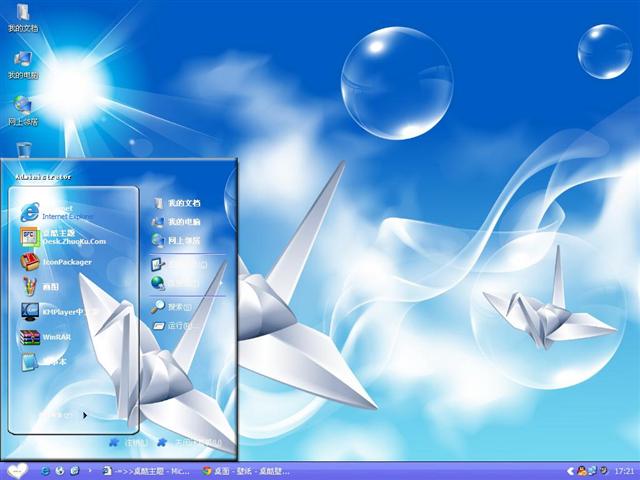
Task: Open 搜索 (Search) in Start menu
Action: click(x=171, y=307)
